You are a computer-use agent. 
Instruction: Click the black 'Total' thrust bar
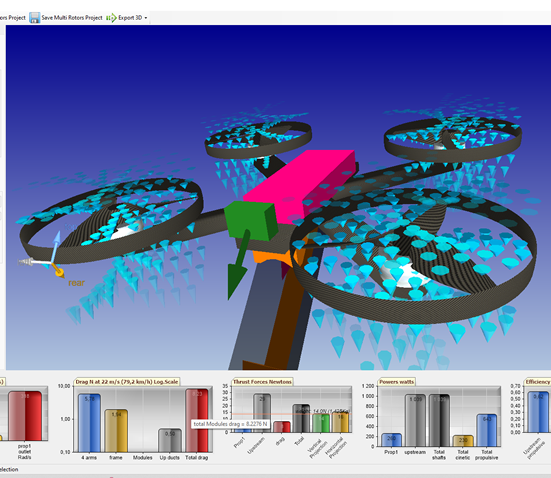click(x=301, y=418)
